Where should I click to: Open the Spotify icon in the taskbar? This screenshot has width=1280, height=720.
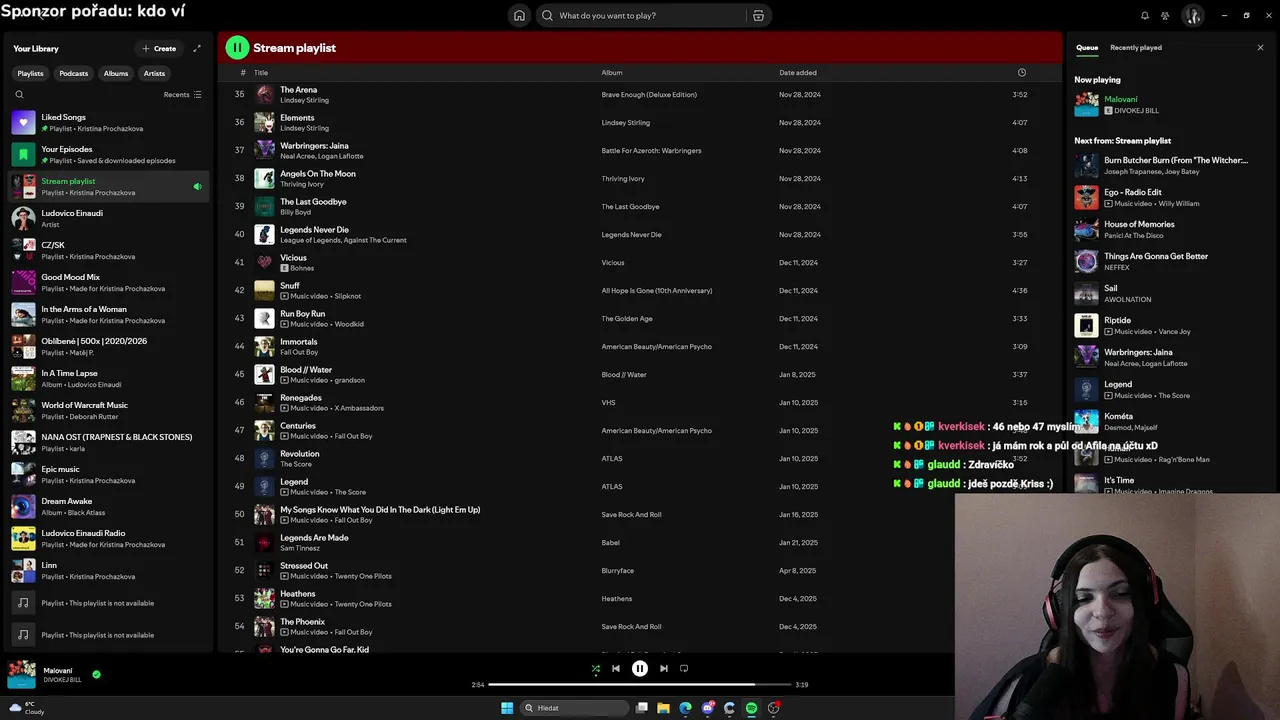751,708
